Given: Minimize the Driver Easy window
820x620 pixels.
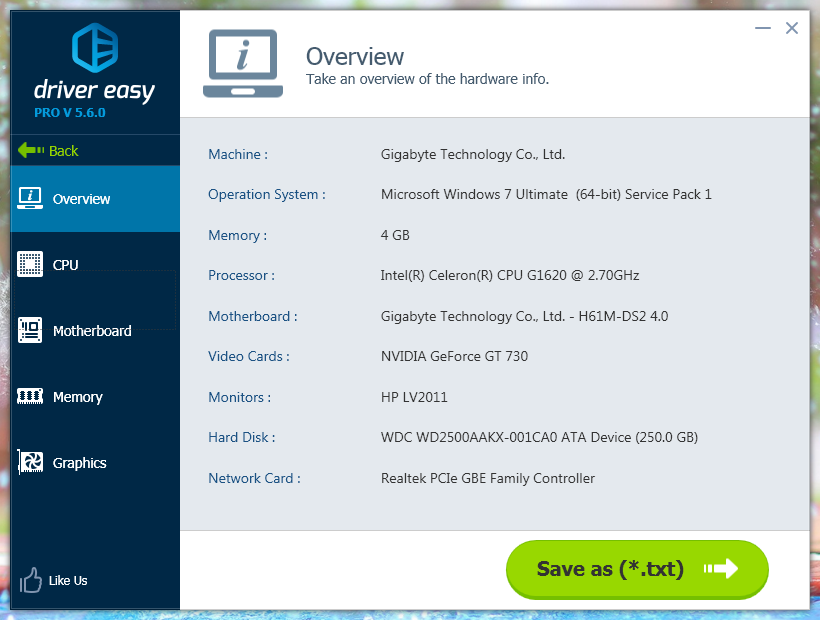Looking at the screenshot, I should click(x=763, y=28).
